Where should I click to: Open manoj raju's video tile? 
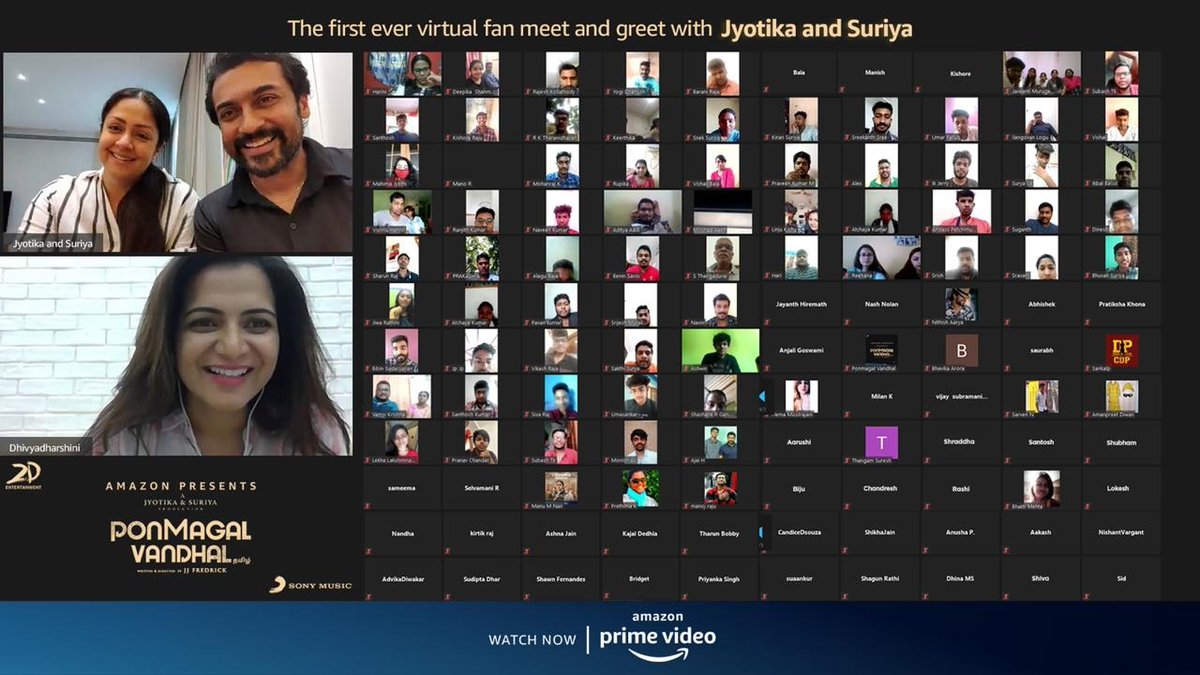tap(720, 489)
